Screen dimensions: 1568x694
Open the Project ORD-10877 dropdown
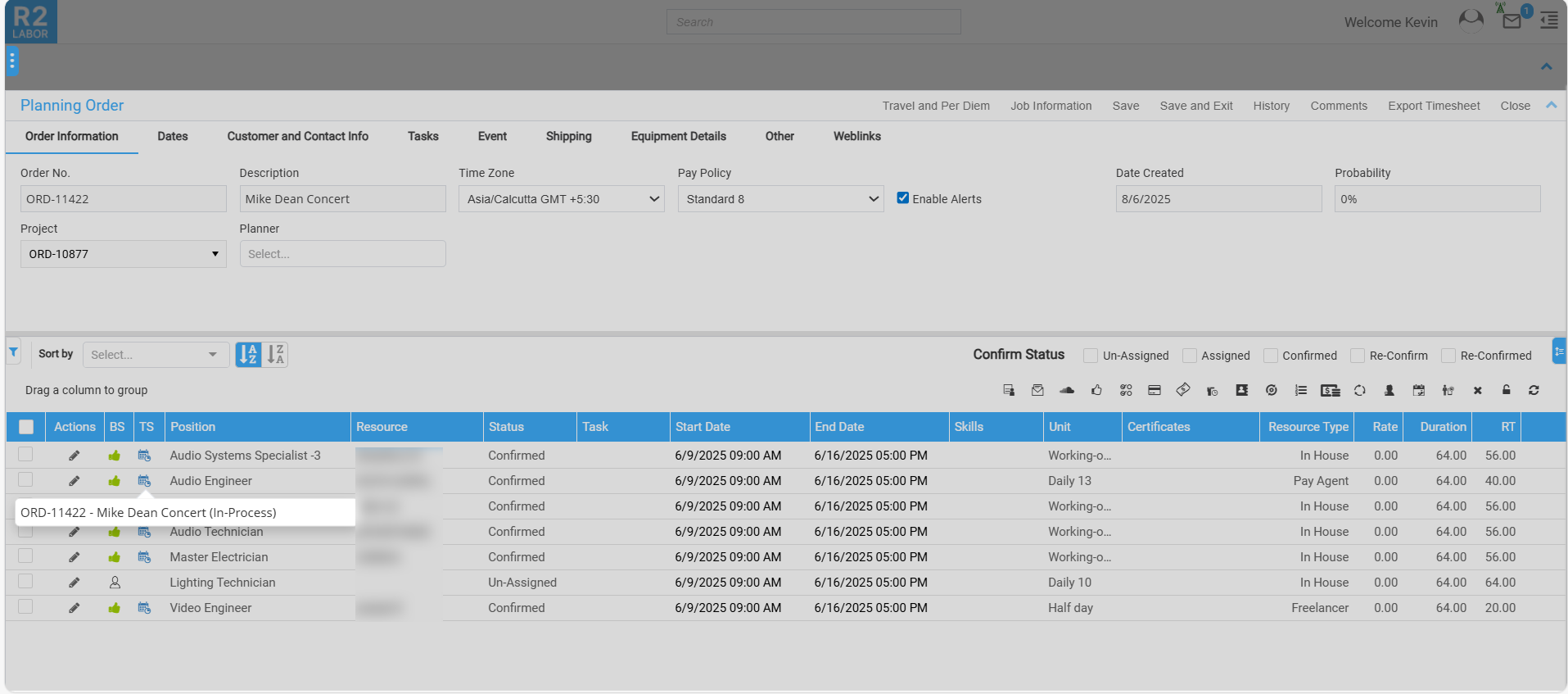(123, 254)
